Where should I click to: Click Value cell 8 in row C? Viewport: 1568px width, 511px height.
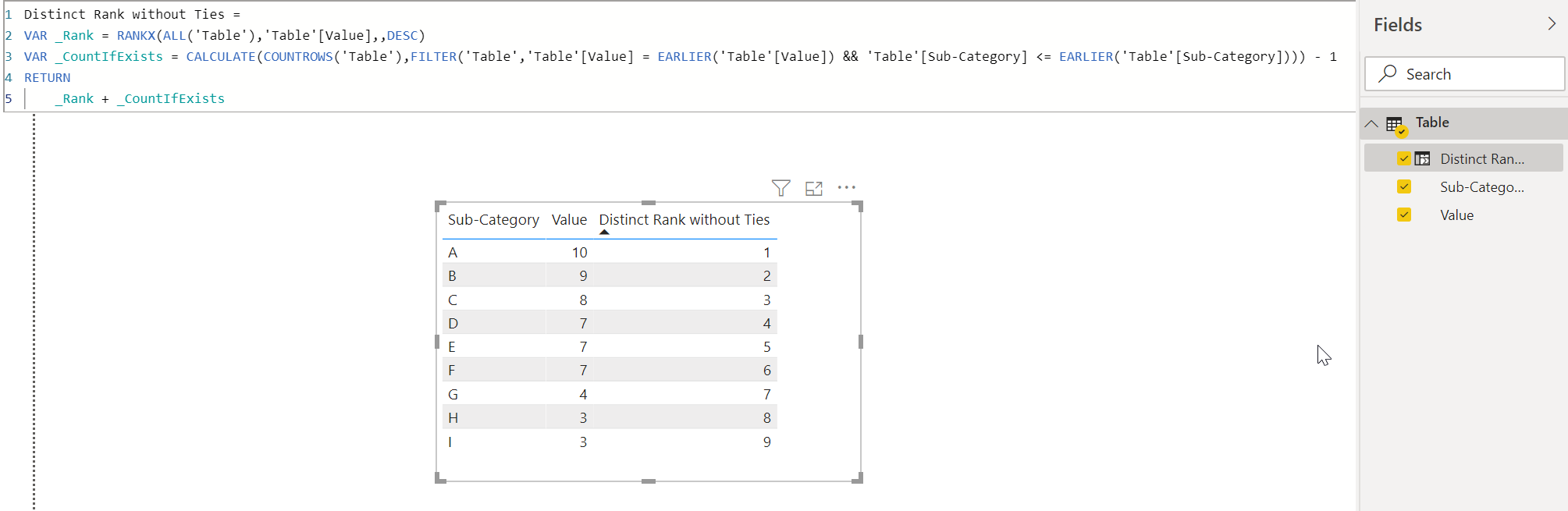coord(583,300)
